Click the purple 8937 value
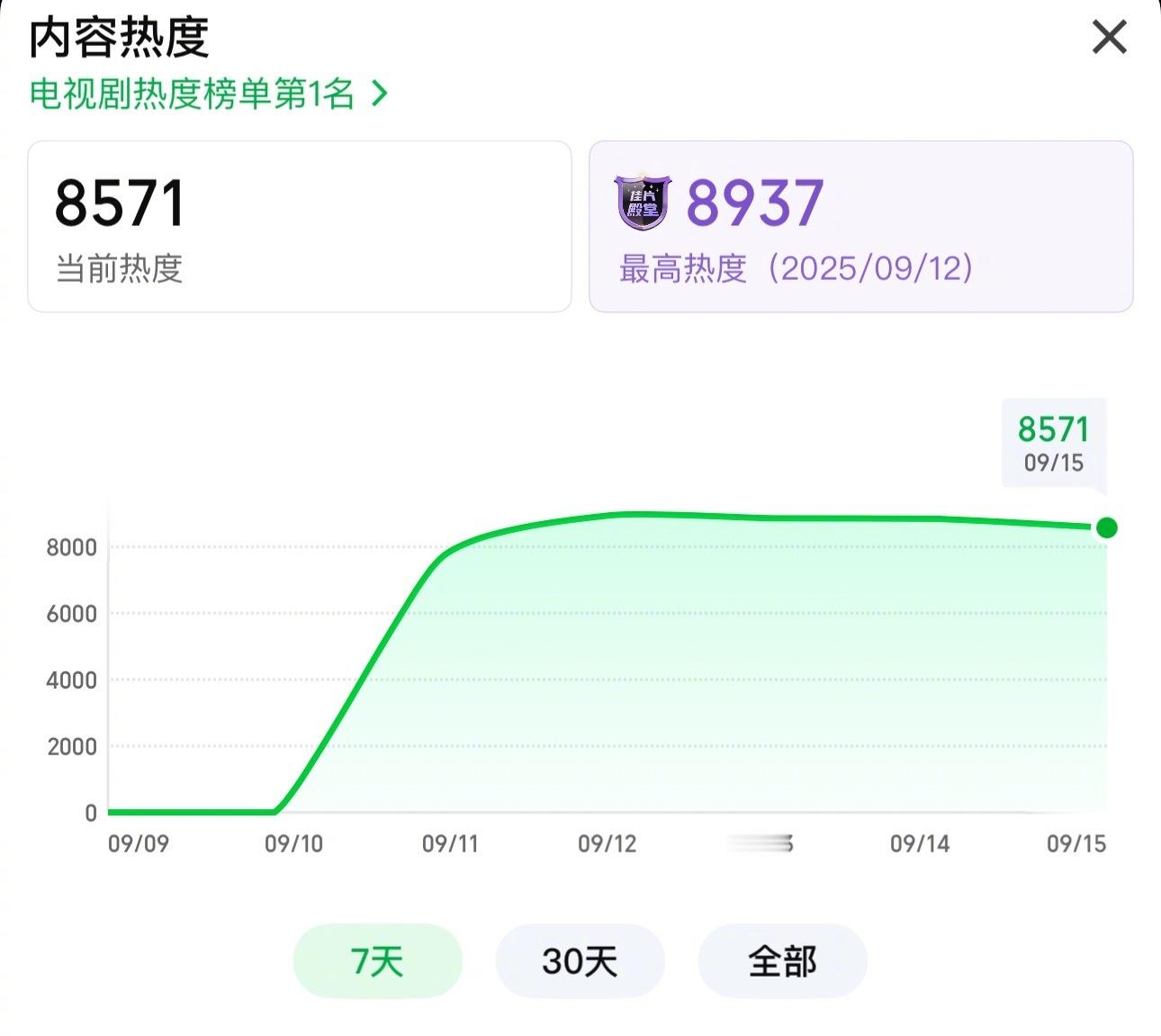 tap(755, 203)
